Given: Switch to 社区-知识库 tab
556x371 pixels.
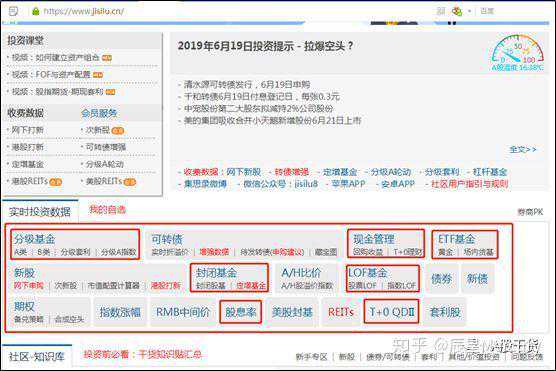Looking at the screenshot, I should 37,356.
